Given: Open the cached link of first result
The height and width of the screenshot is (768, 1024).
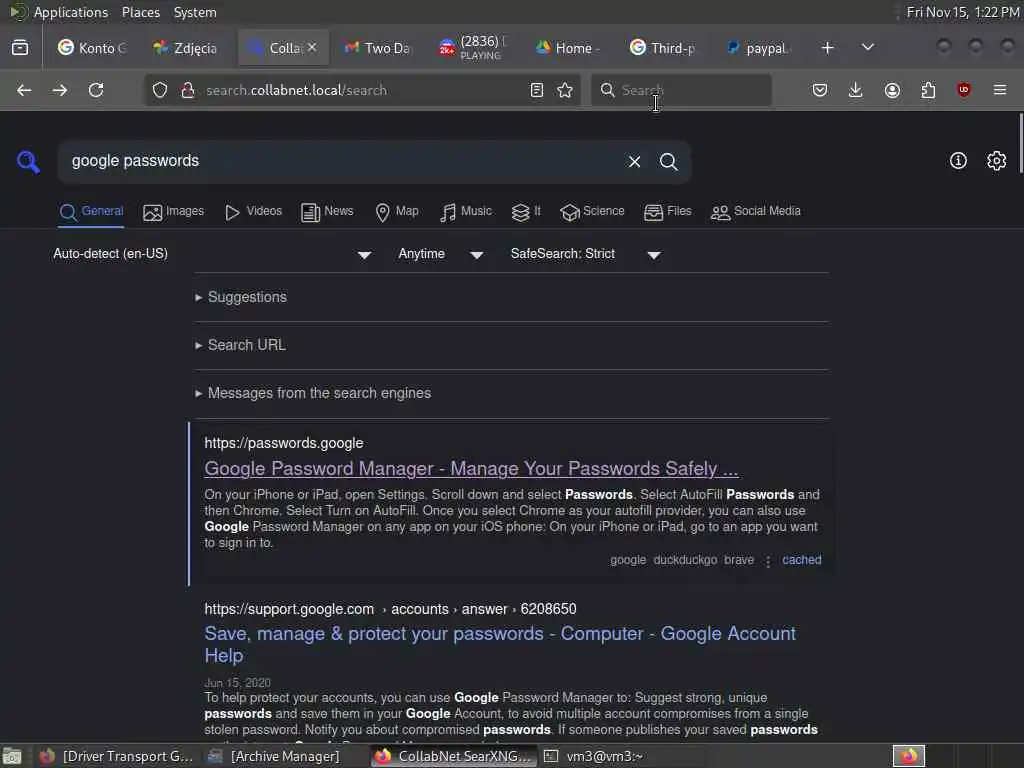Looking at the screenshot, I should click(x=801, y=560).
